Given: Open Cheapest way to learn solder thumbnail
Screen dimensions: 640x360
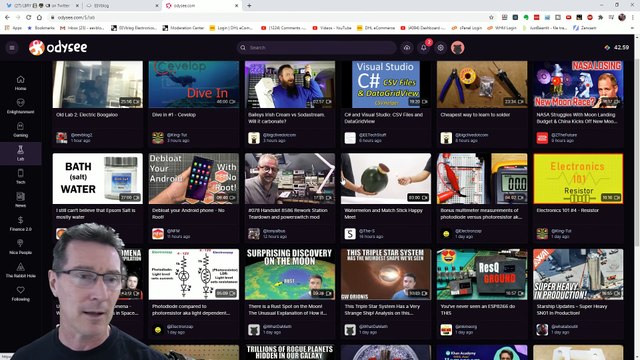Looking at the screenshot, I should (482, 84).
